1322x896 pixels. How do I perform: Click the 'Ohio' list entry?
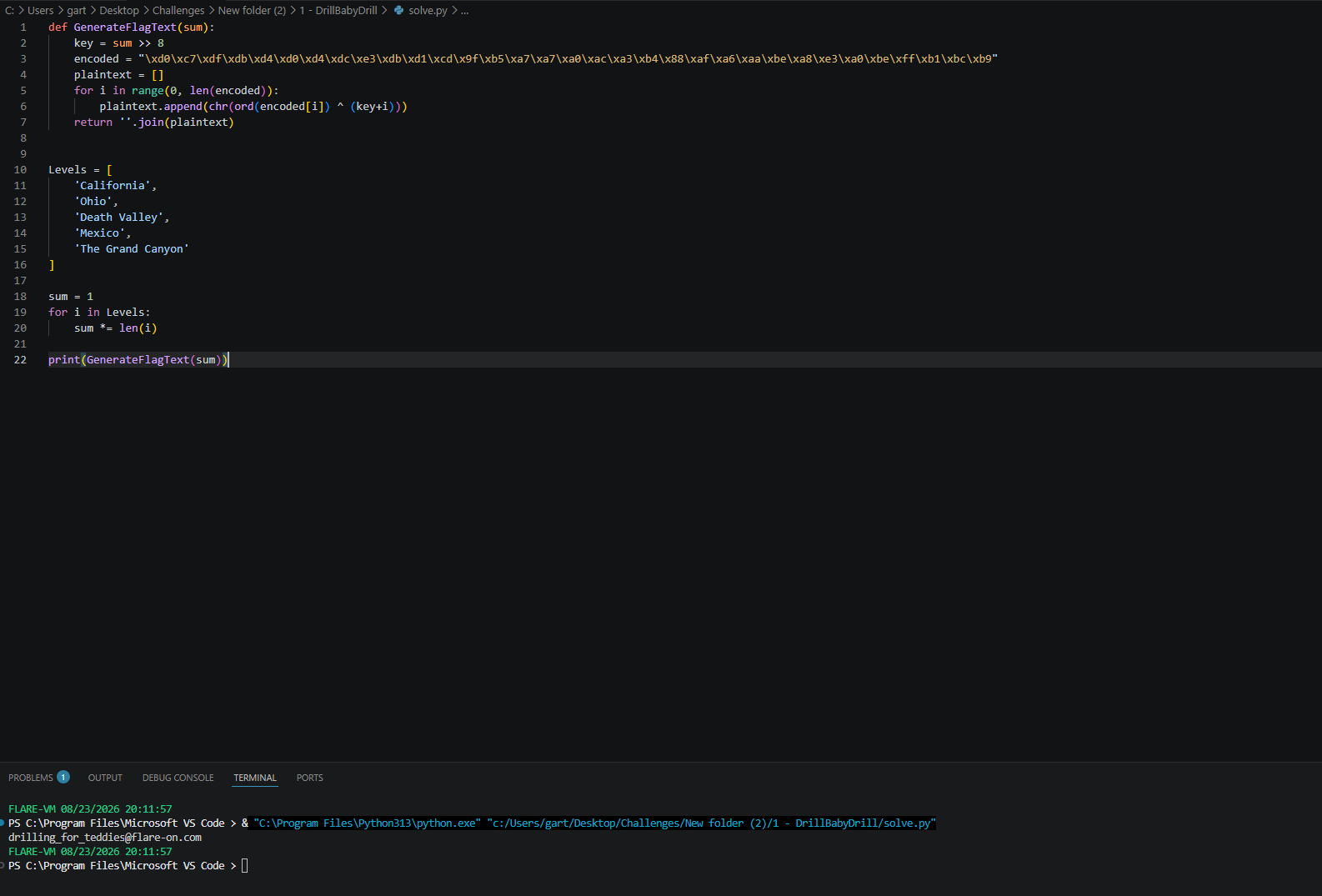[93, 202]
